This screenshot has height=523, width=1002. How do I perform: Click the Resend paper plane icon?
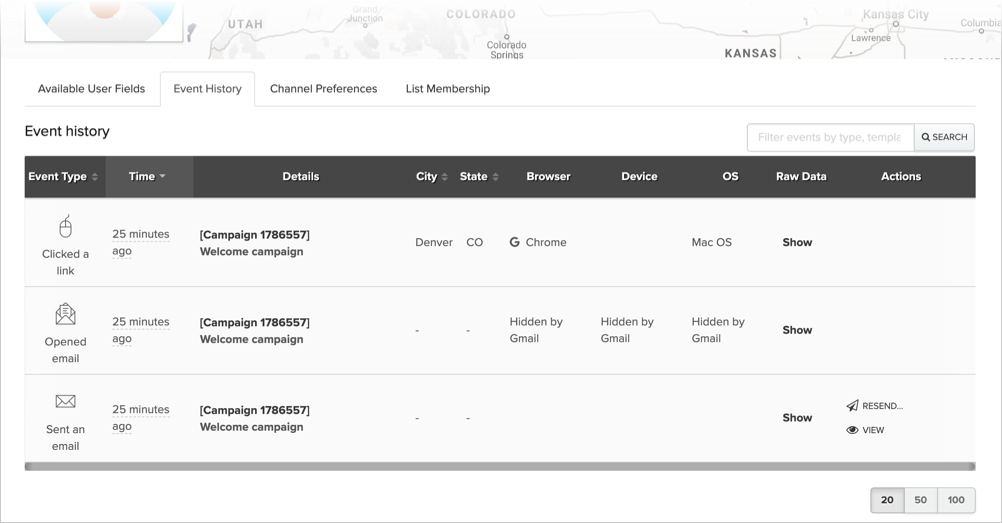pos(852,406)
